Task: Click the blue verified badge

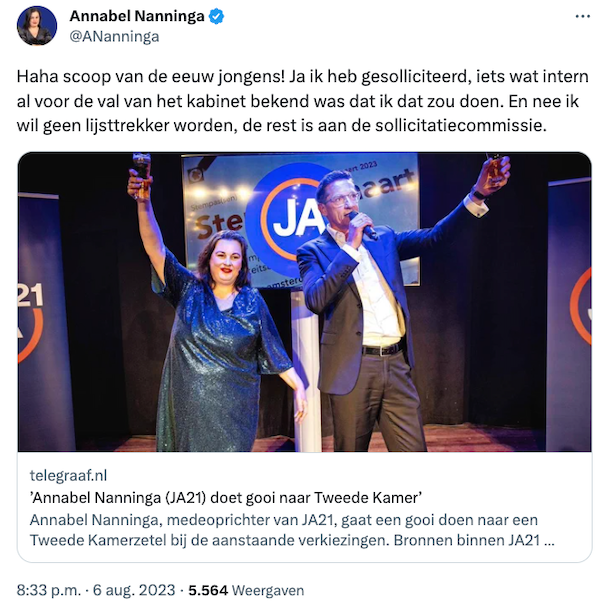Action: (x=217, y=16)
